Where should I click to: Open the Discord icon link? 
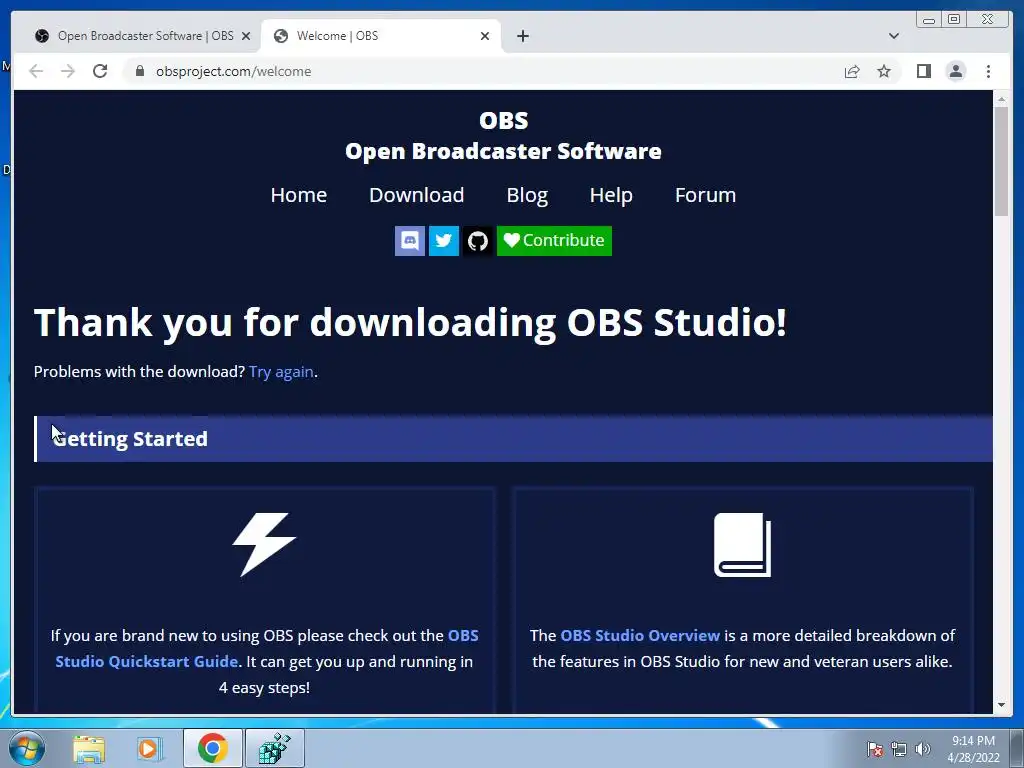click(409, 241)
